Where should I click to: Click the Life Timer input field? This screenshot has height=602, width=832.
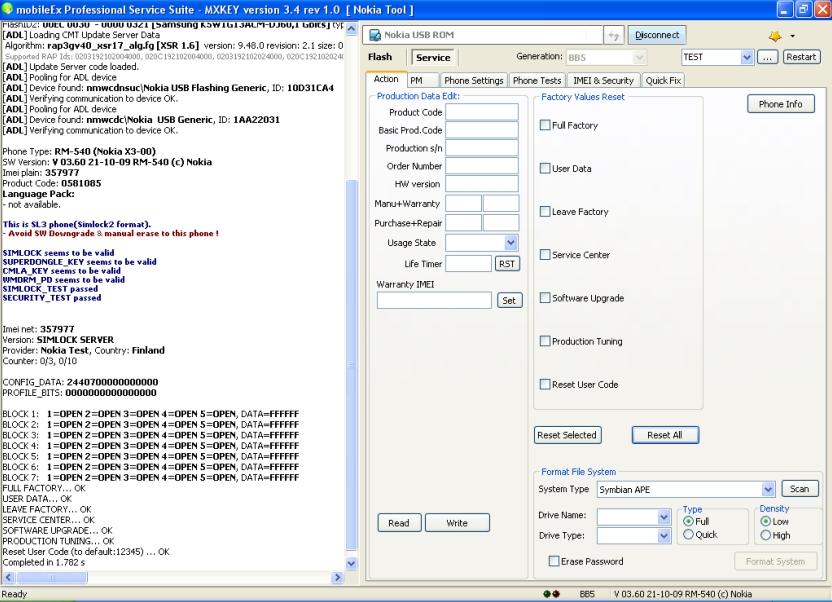tap(468, 264)
